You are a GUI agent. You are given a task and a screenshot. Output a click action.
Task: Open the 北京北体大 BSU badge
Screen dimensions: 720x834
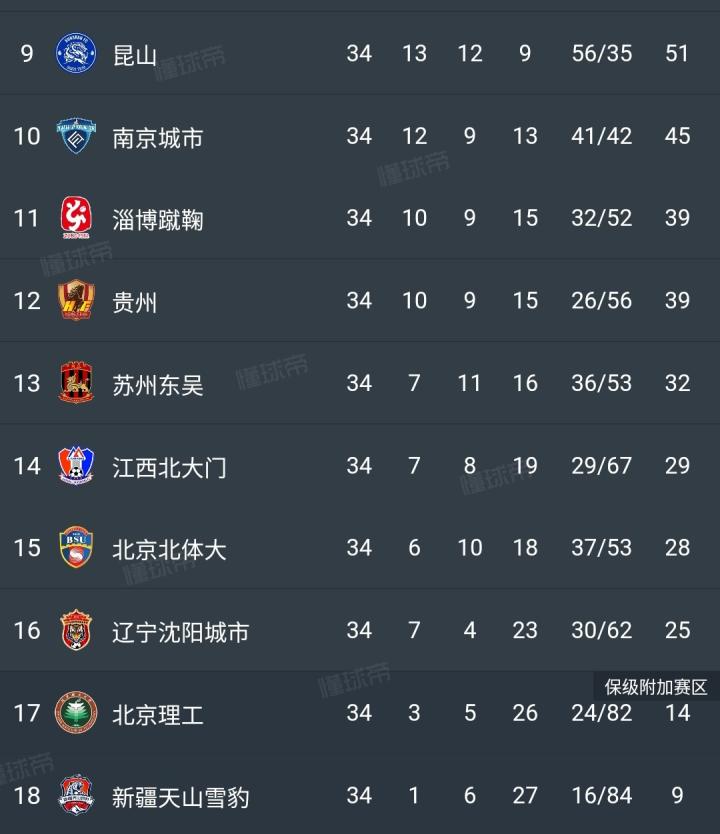tap(76, 548)
